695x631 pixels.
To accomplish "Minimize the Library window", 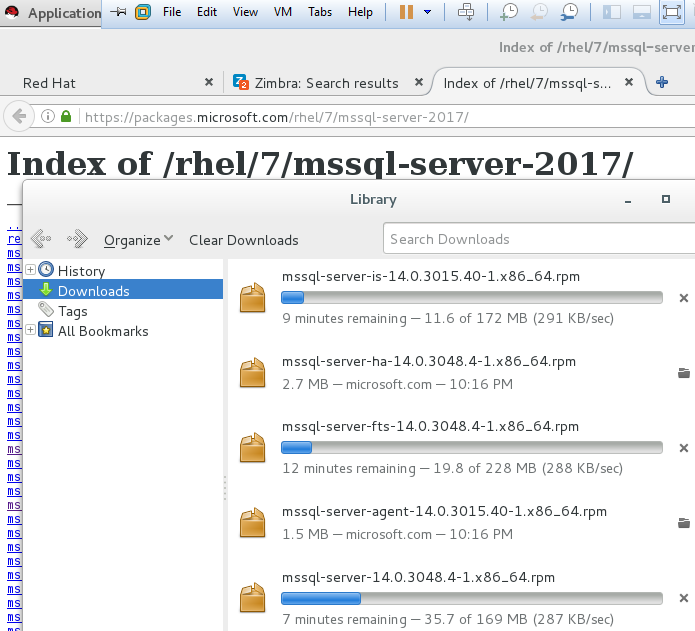I will click(x=628, y=200).
